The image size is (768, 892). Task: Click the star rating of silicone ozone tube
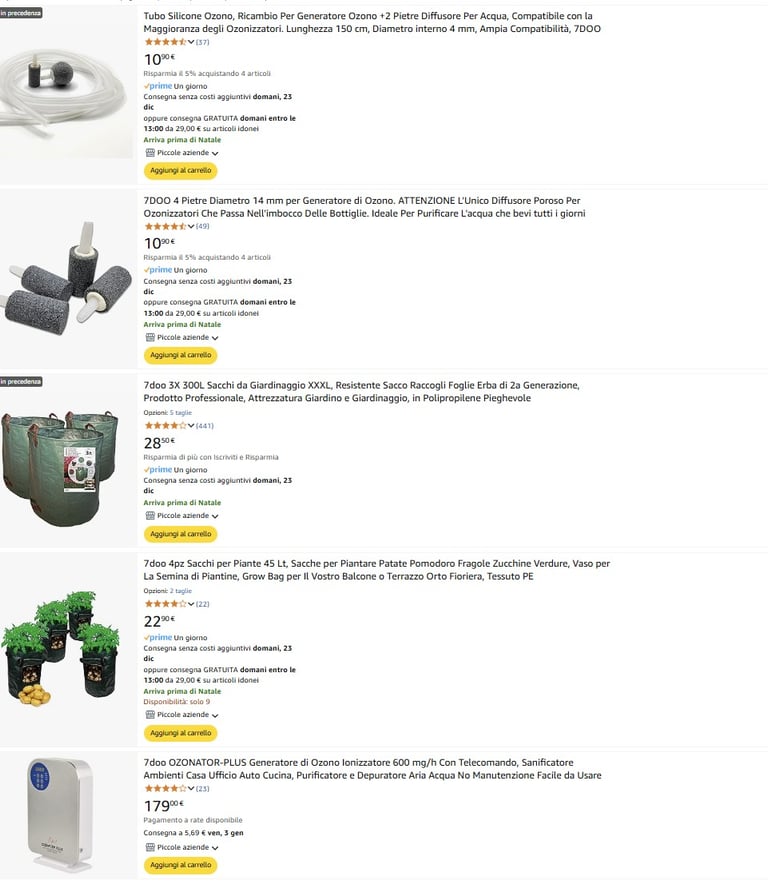[166, 42]
